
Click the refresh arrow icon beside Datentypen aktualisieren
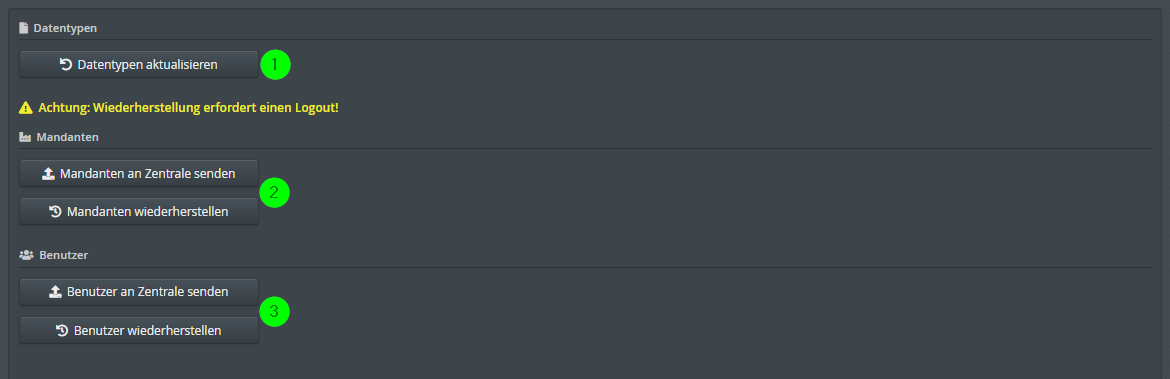[66, 64]
